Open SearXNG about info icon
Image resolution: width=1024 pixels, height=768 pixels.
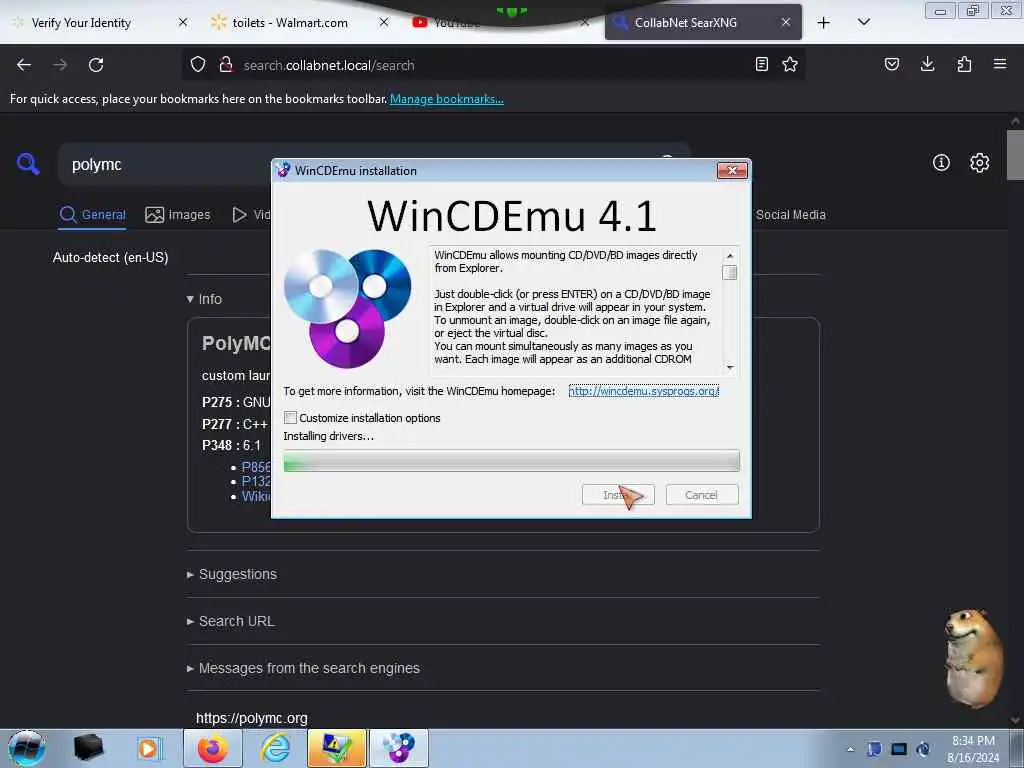pyautogui.click(x=941, y=163)
